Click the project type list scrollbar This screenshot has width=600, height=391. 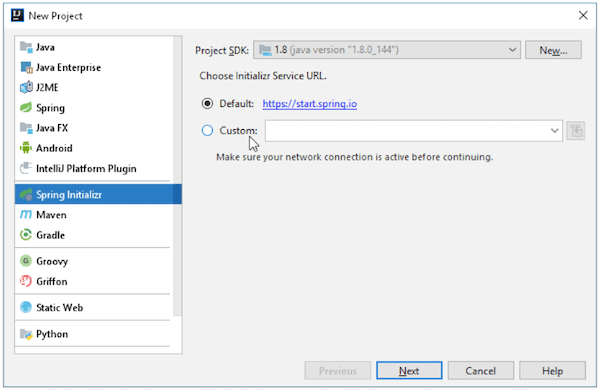click(x=178, y=176)
